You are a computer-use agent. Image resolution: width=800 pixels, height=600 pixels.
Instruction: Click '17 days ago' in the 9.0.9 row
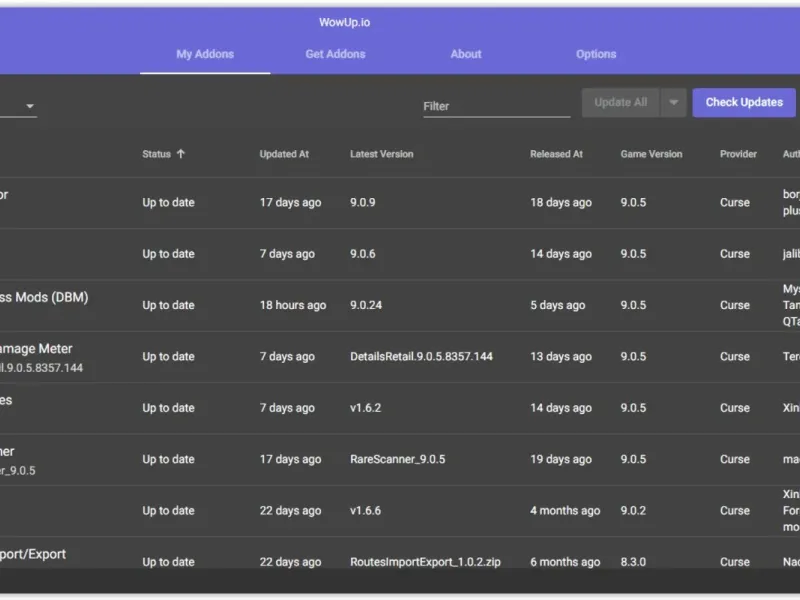tap(290, 203)
